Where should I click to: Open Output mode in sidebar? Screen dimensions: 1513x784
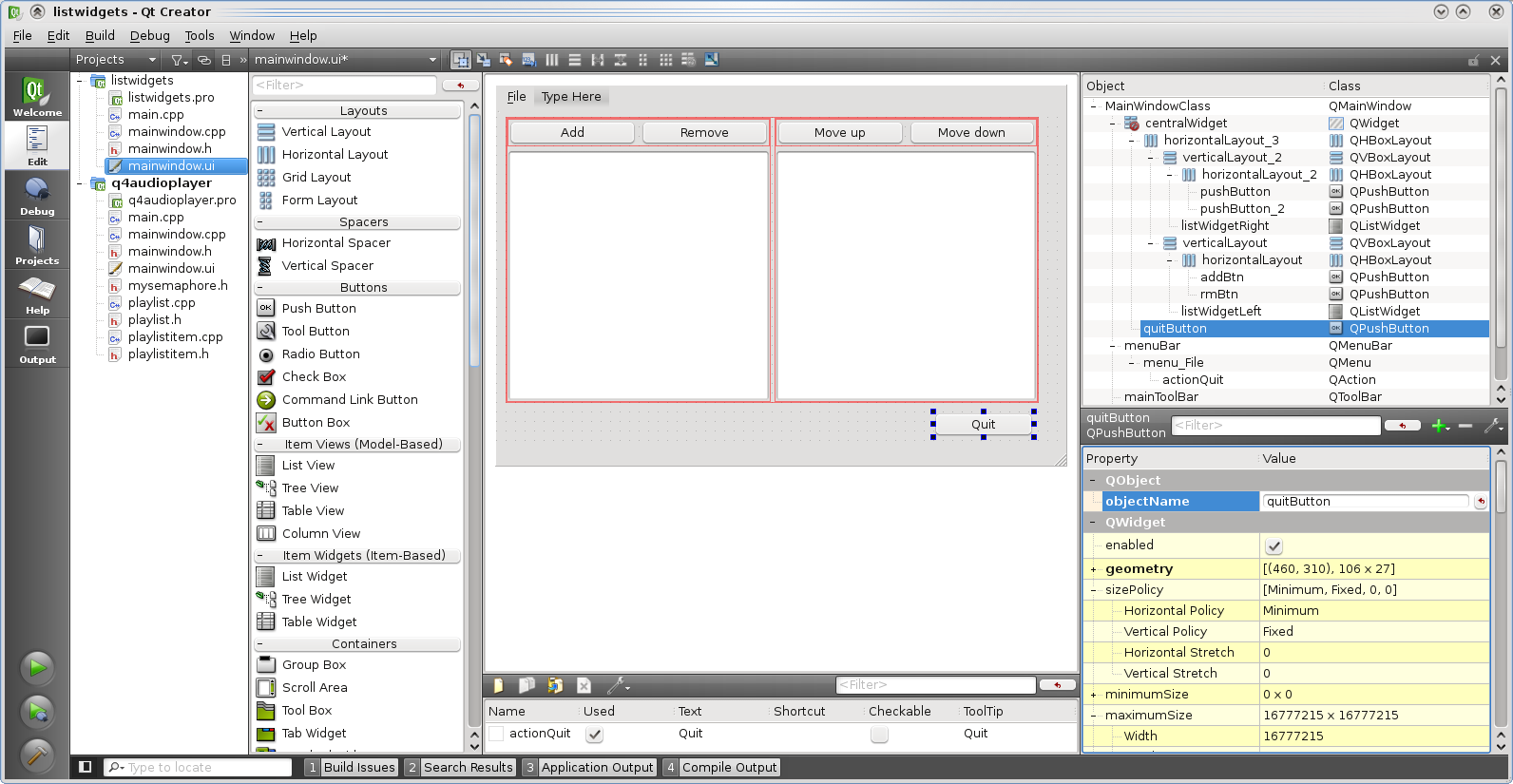[37, 344]
